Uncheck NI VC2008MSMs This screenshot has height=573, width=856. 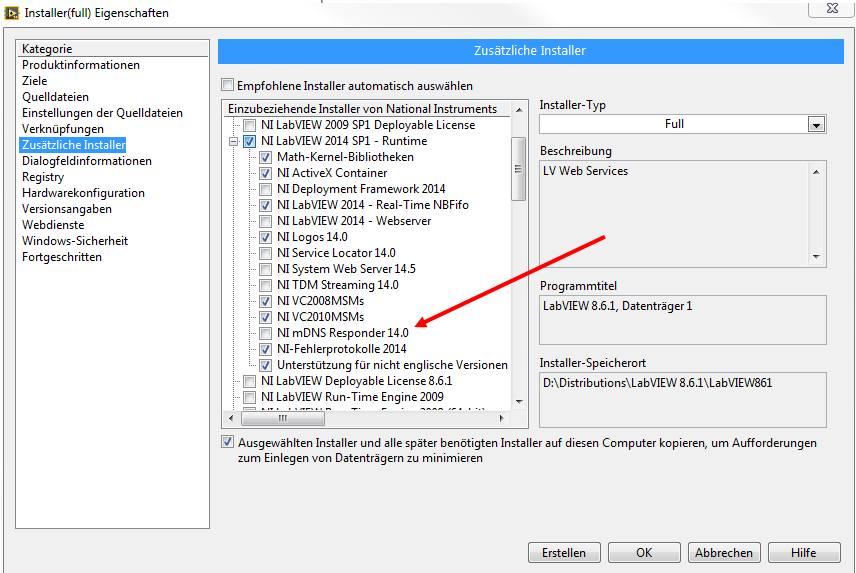[x=265, y=301]
